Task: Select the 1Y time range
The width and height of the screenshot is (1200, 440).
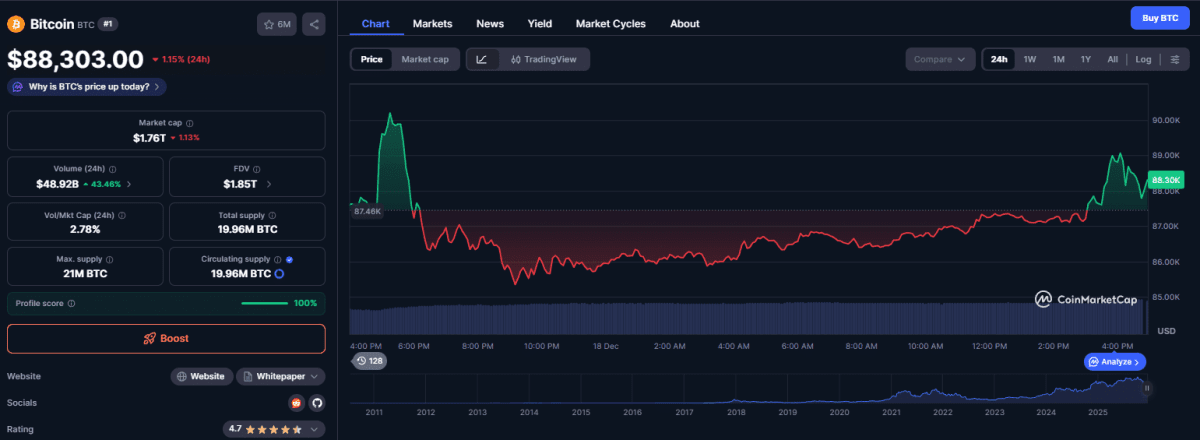Action: tap(1085, 60)
